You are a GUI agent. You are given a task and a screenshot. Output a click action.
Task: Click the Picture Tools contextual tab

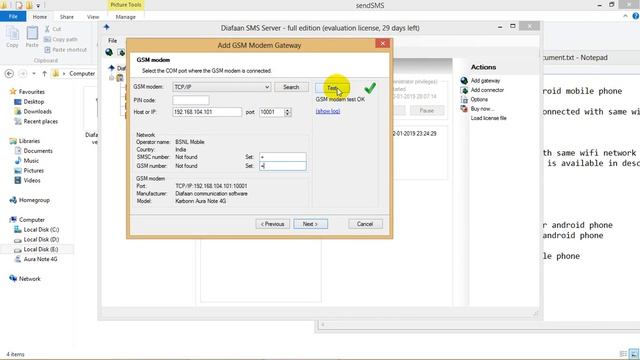tap(126, 5)
